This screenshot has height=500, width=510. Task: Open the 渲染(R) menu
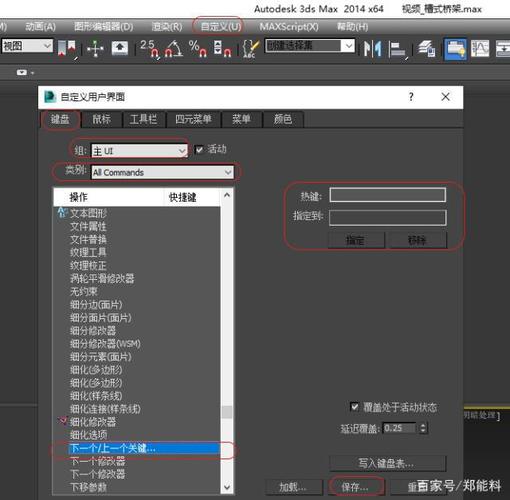tap(167, 27)
